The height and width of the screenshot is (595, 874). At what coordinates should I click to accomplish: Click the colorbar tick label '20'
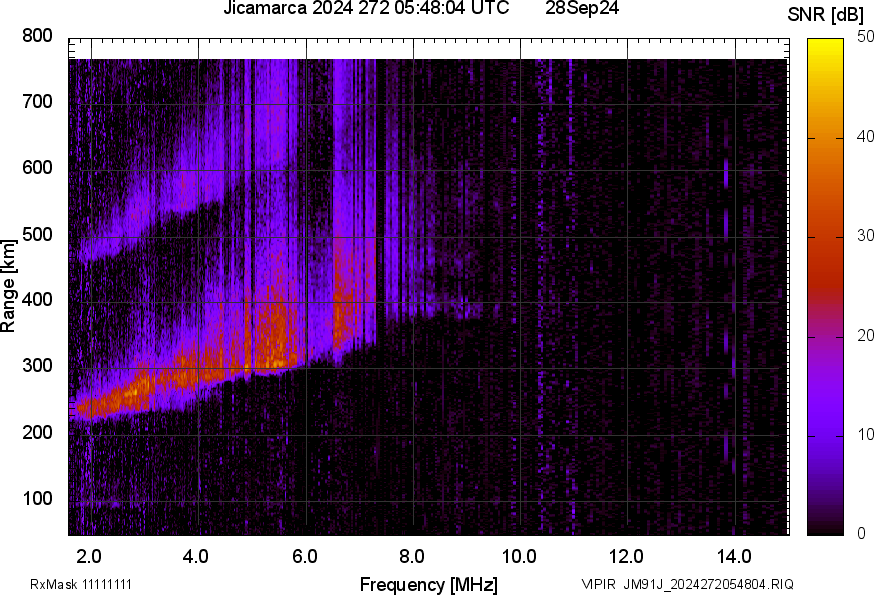click(x=865, y=335)
